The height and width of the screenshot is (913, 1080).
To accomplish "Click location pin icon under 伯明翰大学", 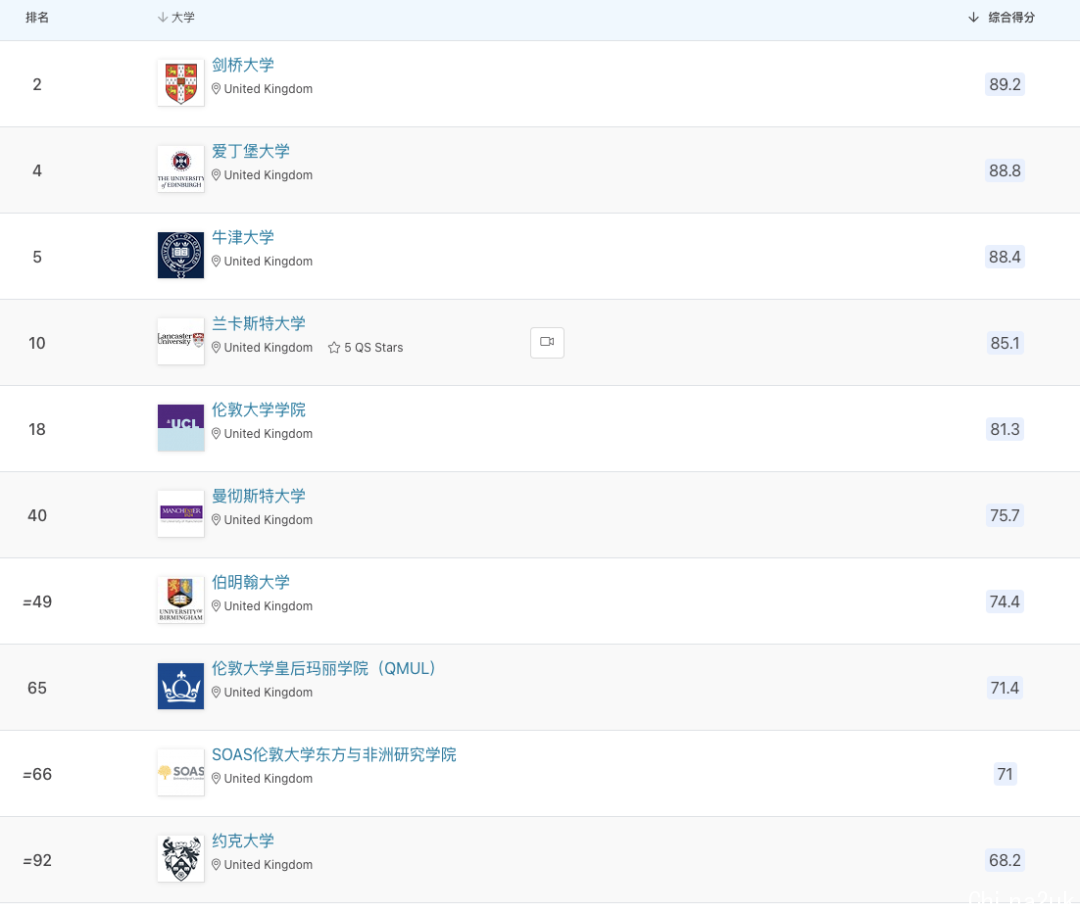I will (216, 606).
